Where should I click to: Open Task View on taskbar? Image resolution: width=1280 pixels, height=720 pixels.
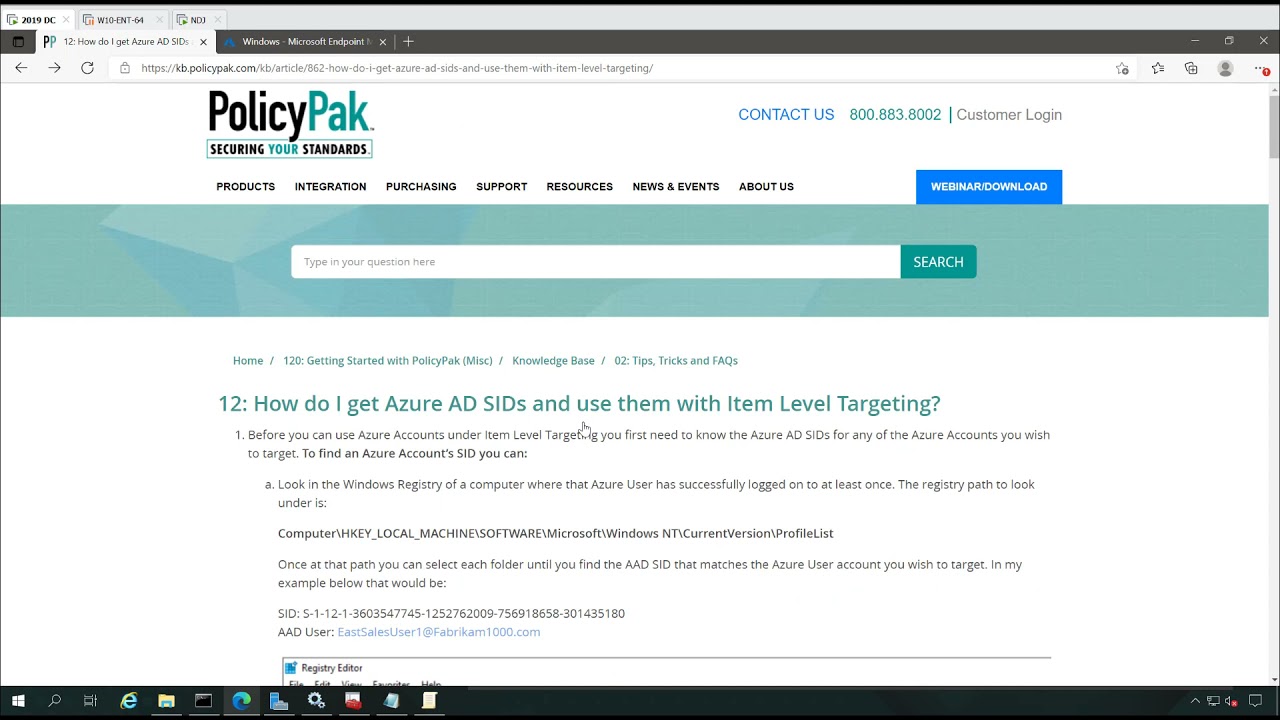91,702
